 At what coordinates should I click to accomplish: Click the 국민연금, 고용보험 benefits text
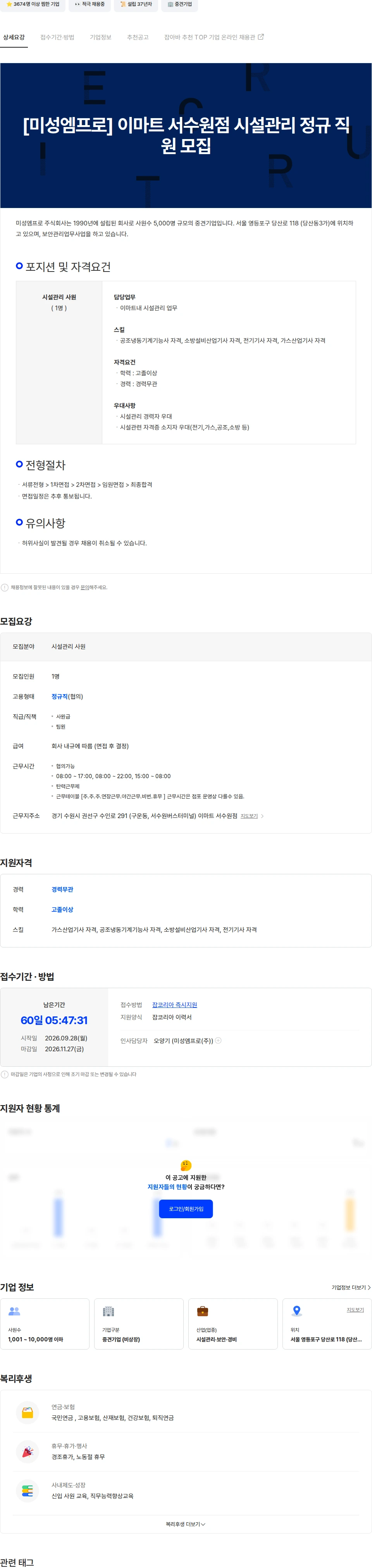point(113,1418)
